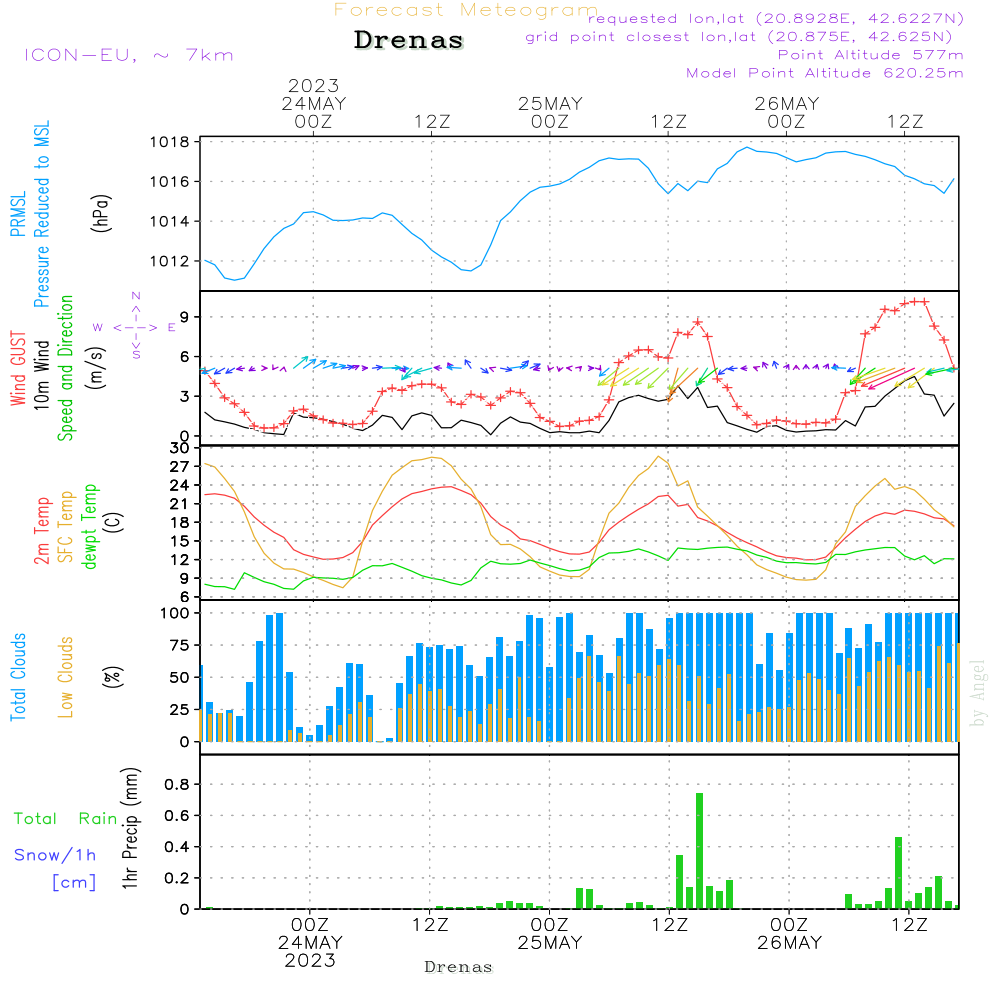Click the 100 percent cloud axis tick
The width and height of the screenshot is (1000, 1000).
click(x=175, y=614)
